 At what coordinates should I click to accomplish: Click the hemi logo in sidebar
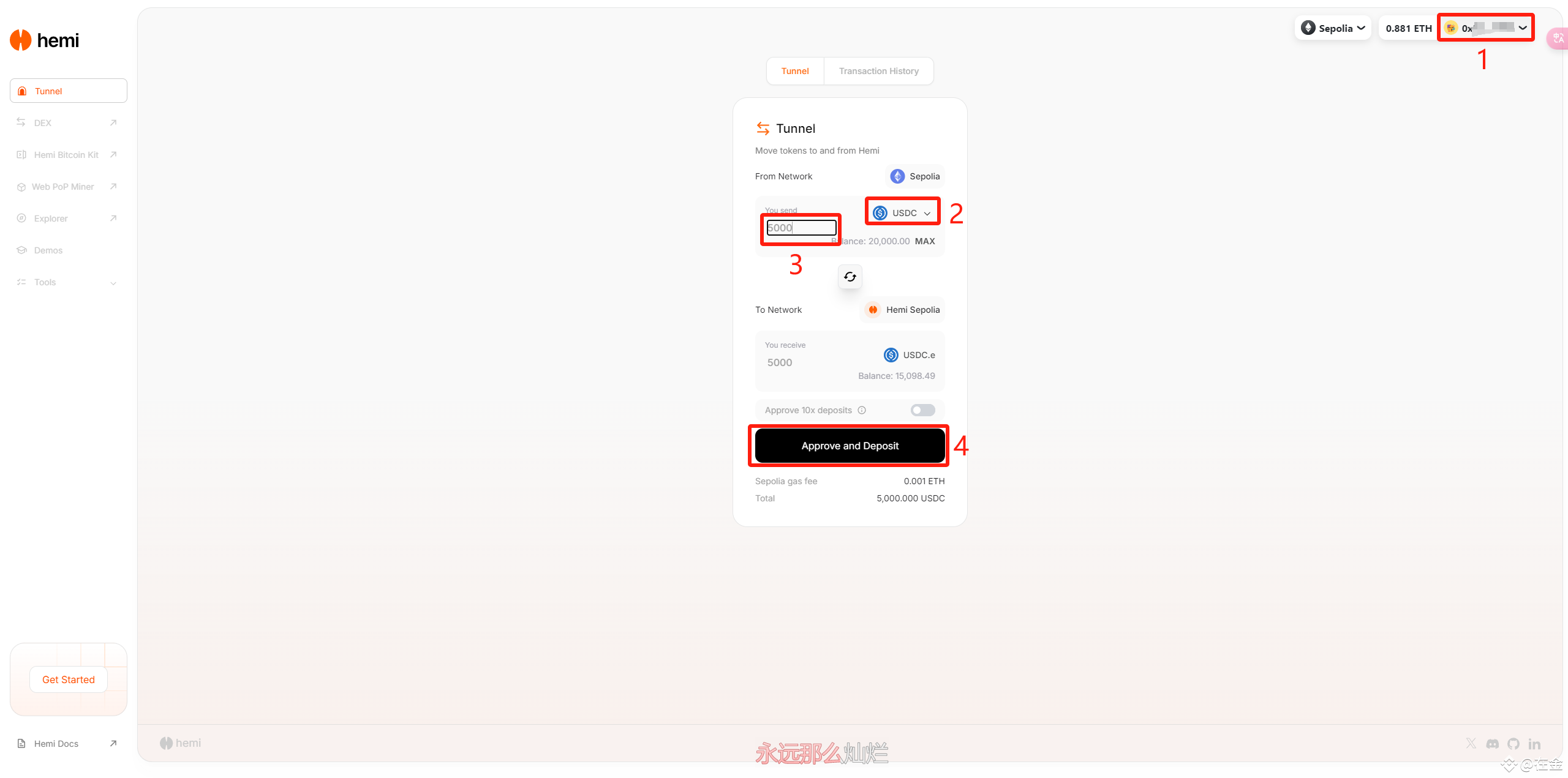coord(45,40)
